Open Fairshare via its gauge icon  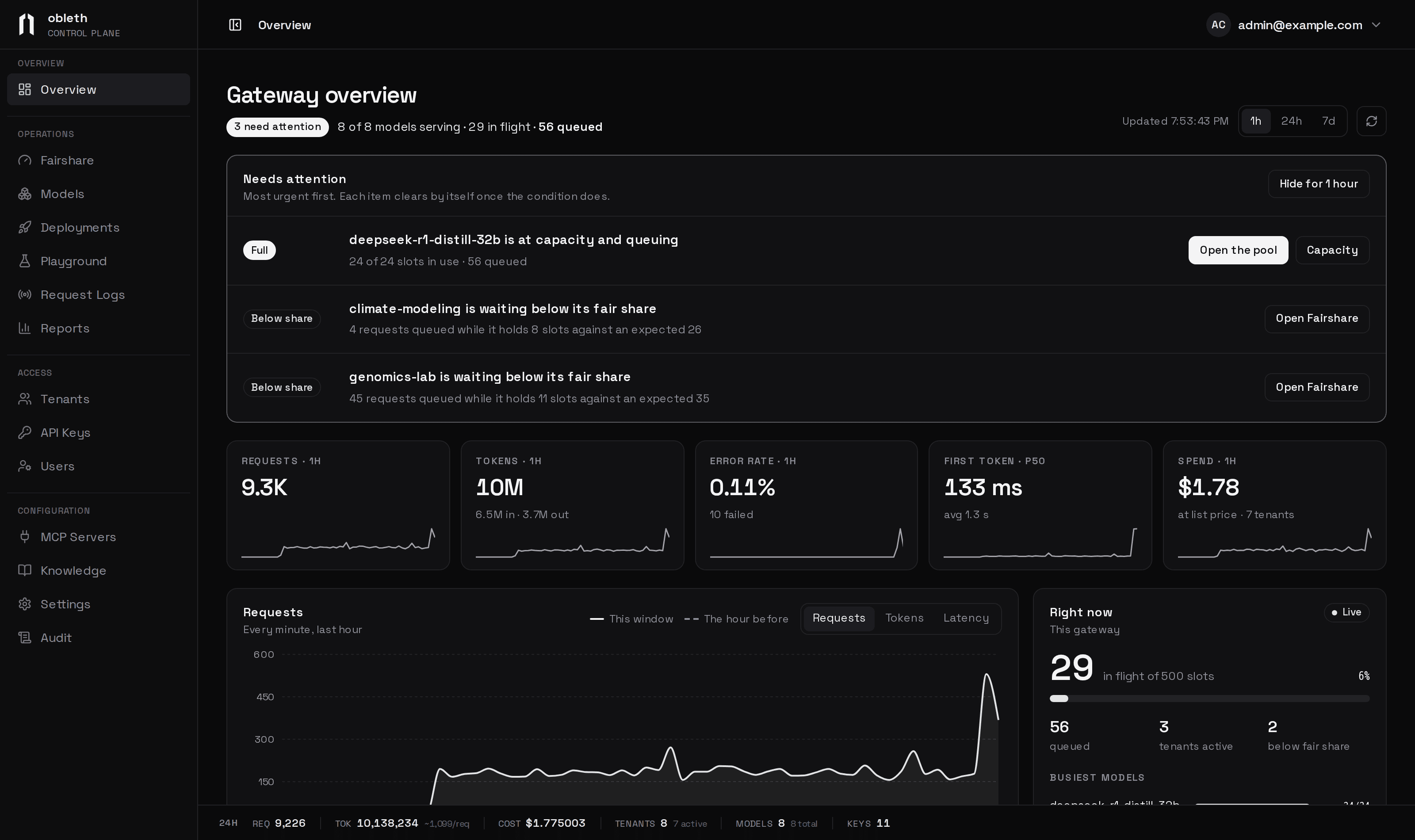(24, 160)
